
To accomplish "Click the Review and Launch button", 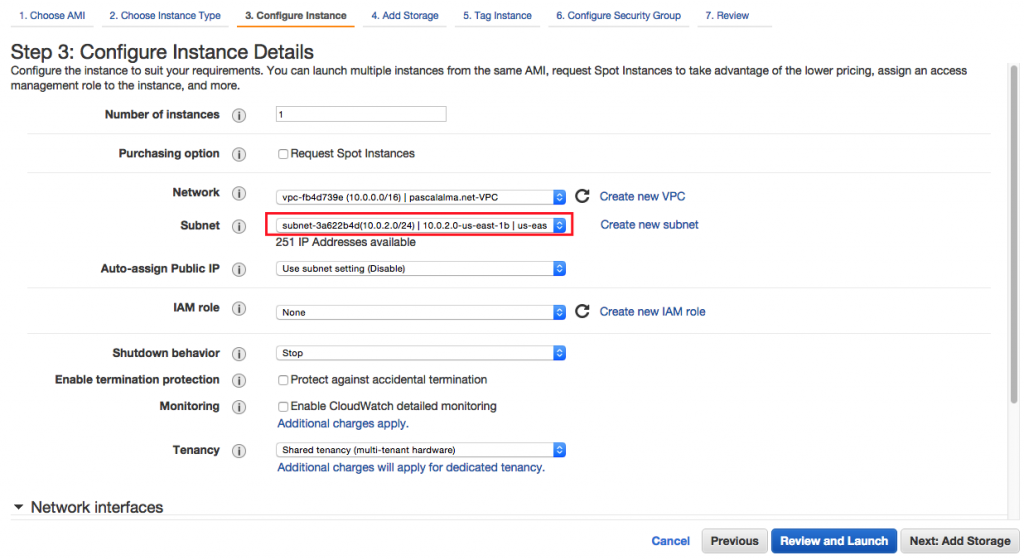I will [834, 541].
